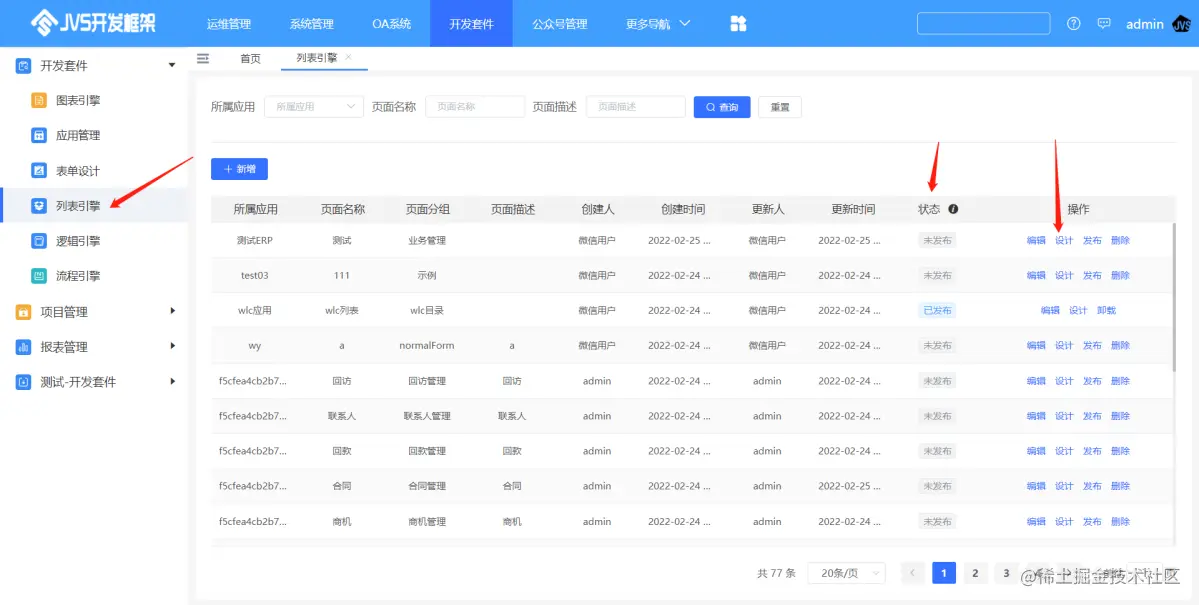The width and height of the screenshot is (1199, 605).
Task: Open the 流程引擎 sidebar icon
Action: (39, 276)
